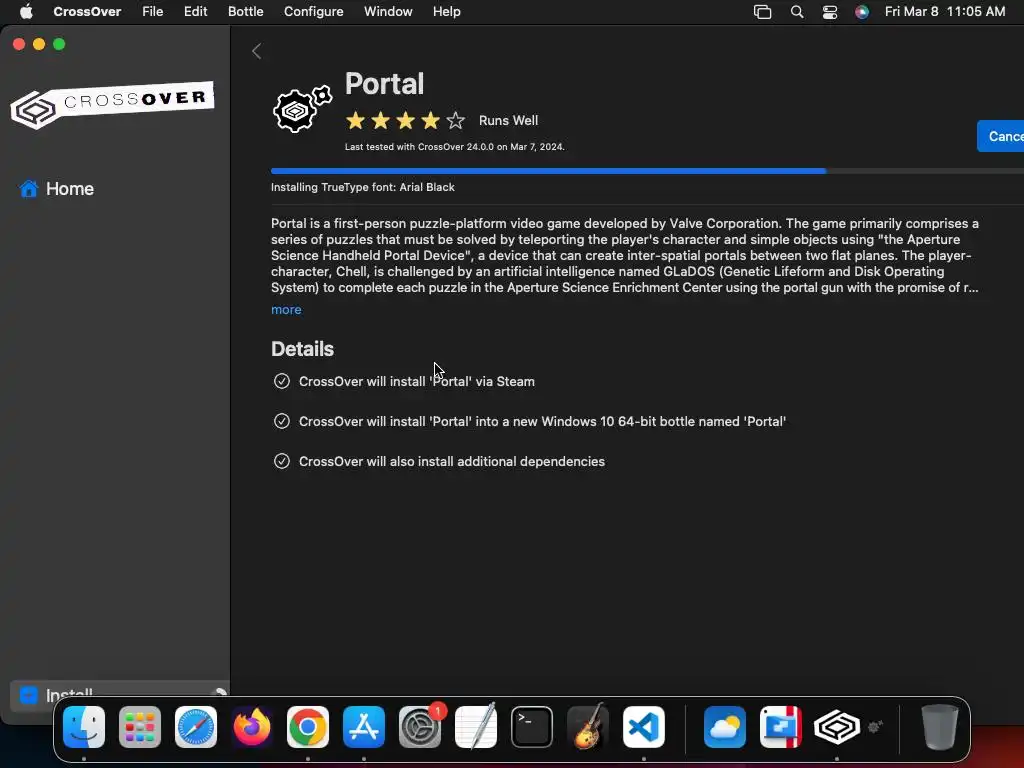
Task: Open GarageBand from the dock
Action: (588, 727)
